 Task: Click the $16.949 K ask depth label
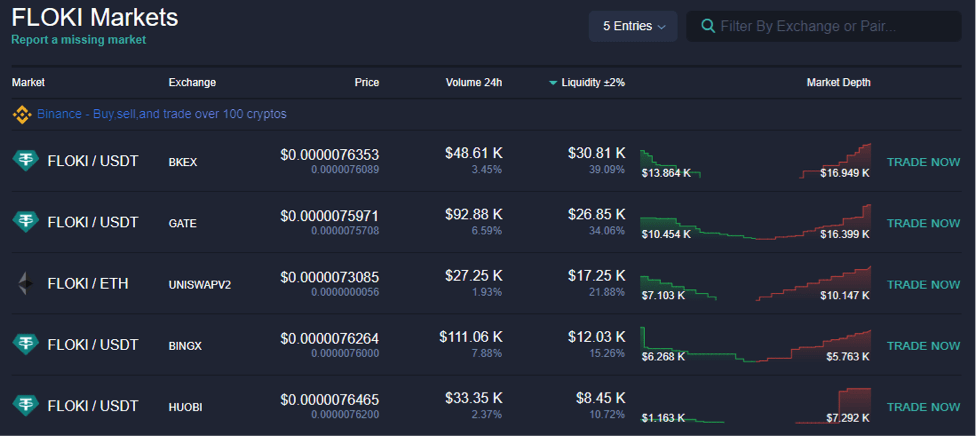pyautogui.click(x=845, y=173)
